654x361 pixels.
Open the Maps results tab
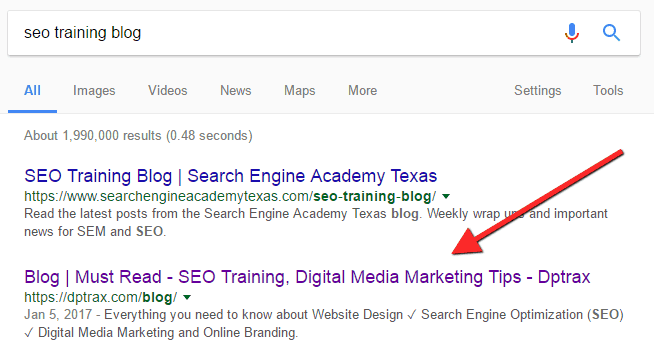299,91
